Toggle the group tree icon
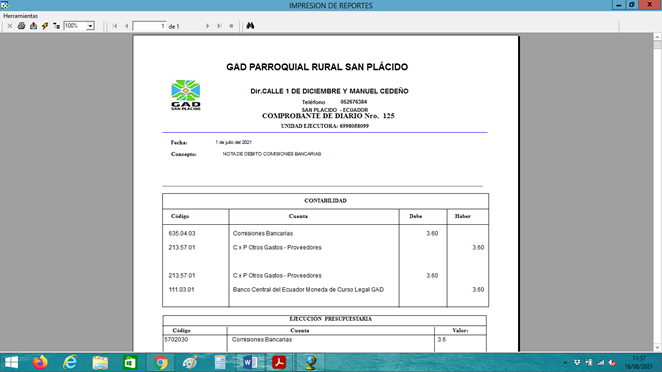662x372 pixels. pos(56,26)
